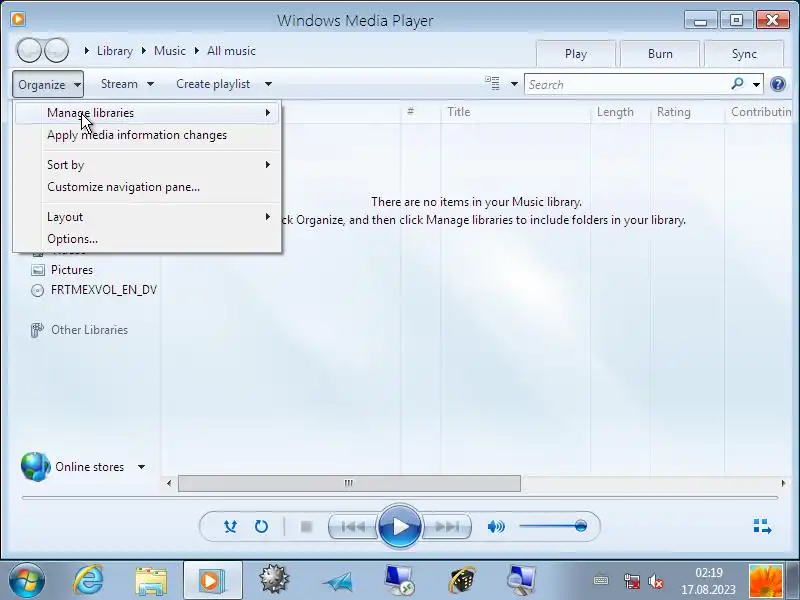Open Windows Explorer from the taskbar
This screenshot has height=600, width=800.
tap(151, 581)
